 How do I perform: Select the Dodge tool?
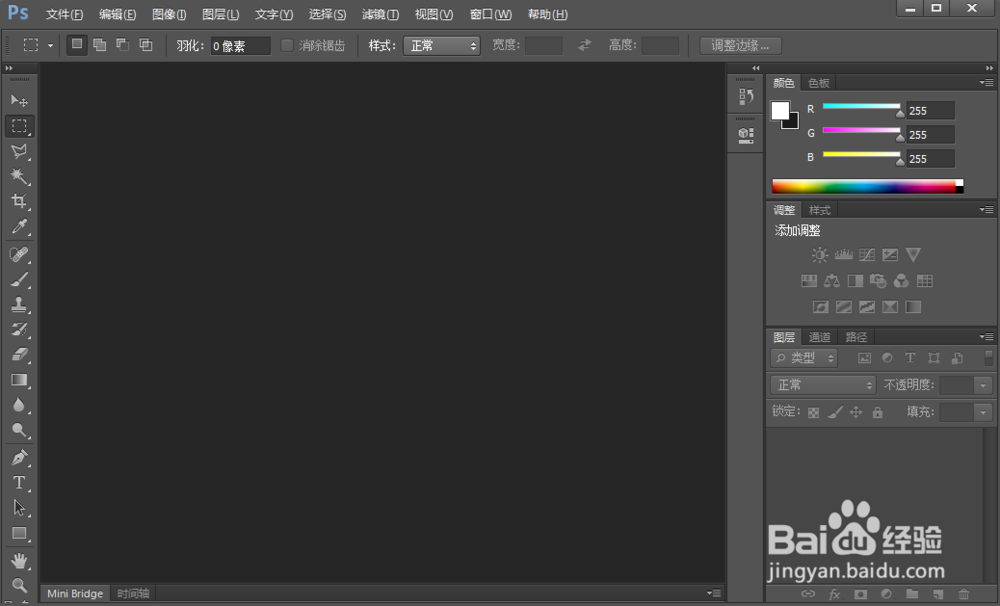click(x=19, y=431)
